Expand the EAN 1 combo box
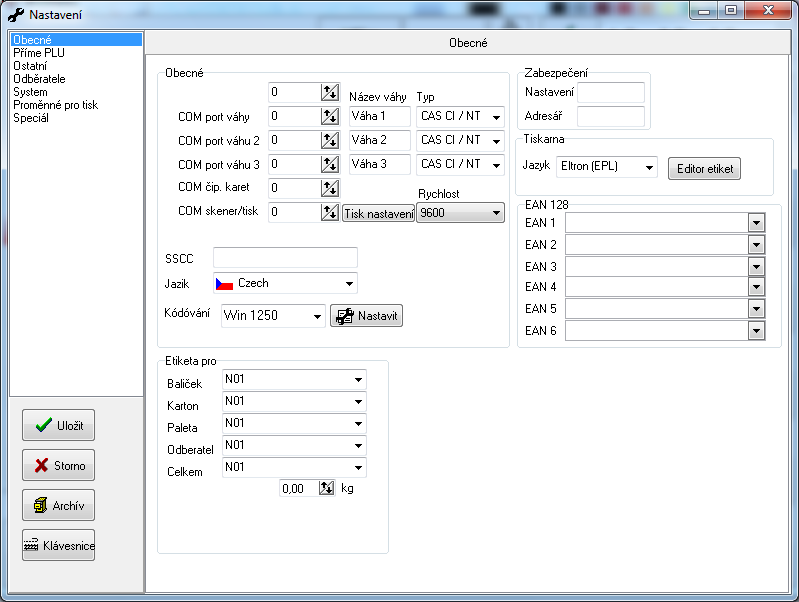 coord(756,222)
